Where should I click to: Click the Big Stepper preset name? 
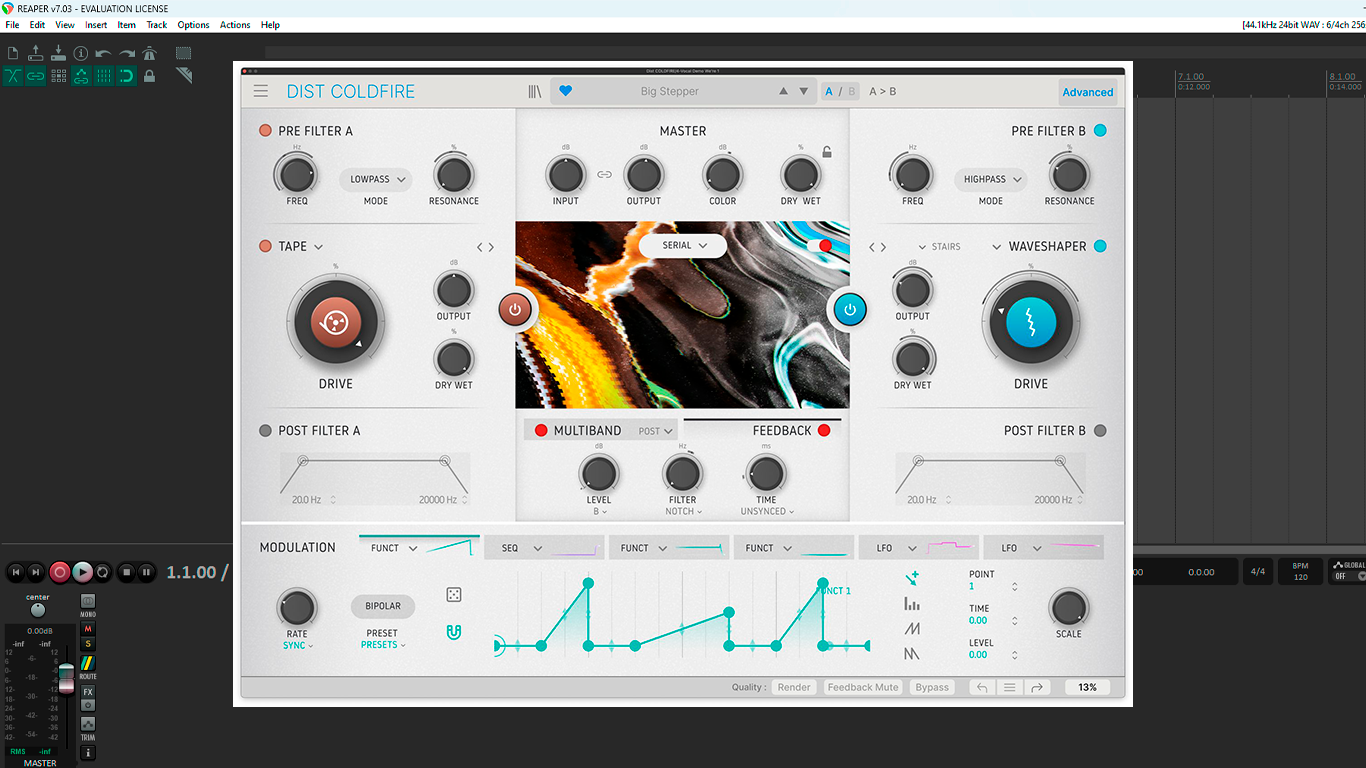point(670,91)
